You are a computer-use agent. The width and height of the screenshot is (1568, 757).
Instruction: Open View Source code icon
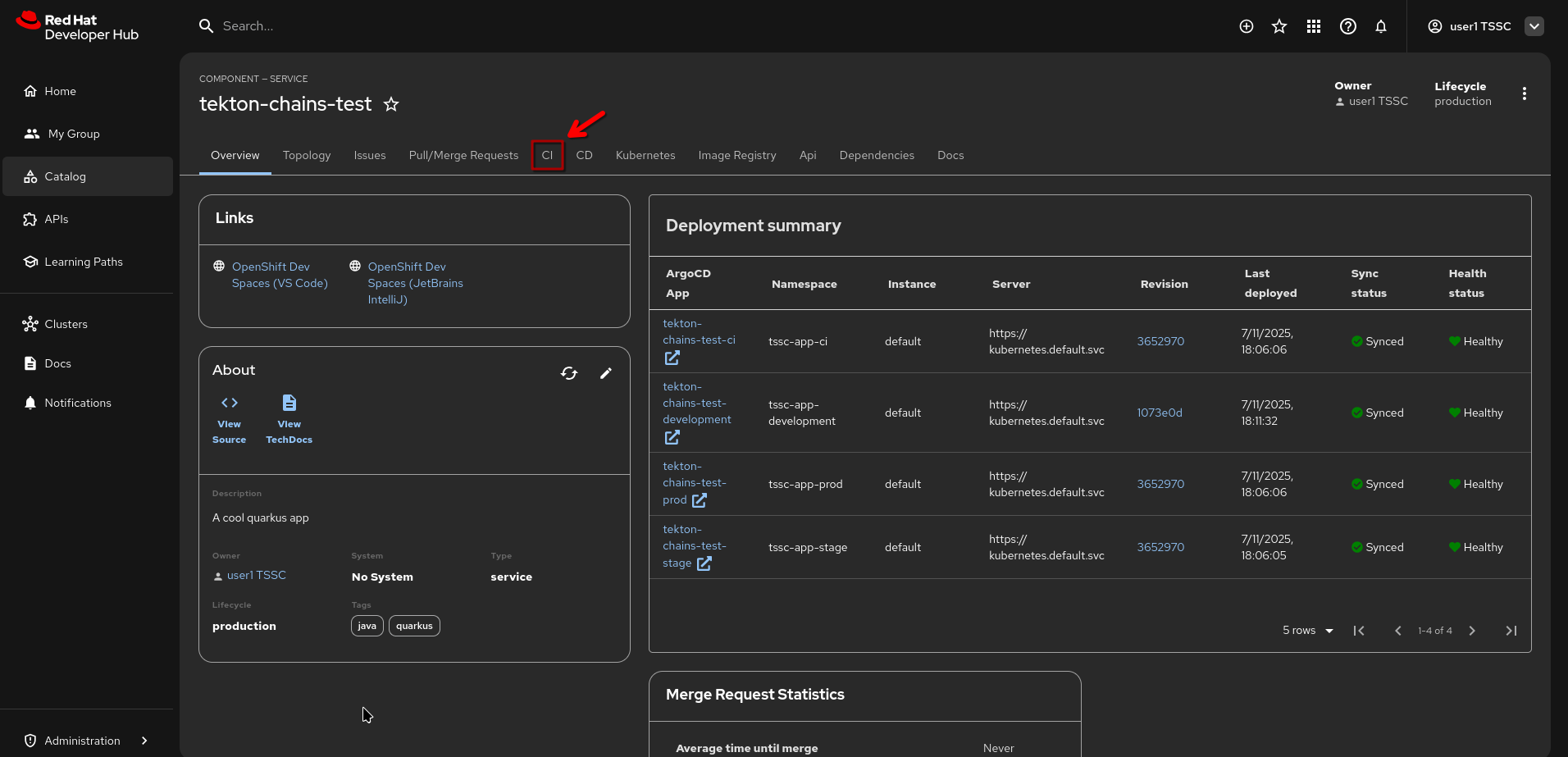pos(230,403)
